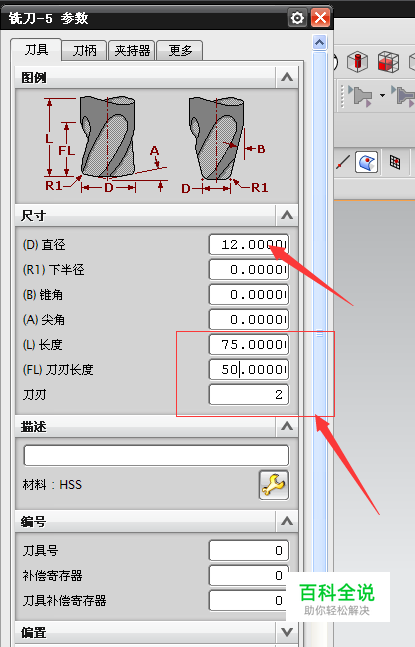The width and height of the screenshot is (415, 647).
Task: Click the dialog scrollbar up arrow
Action: [x=320, y=42]
